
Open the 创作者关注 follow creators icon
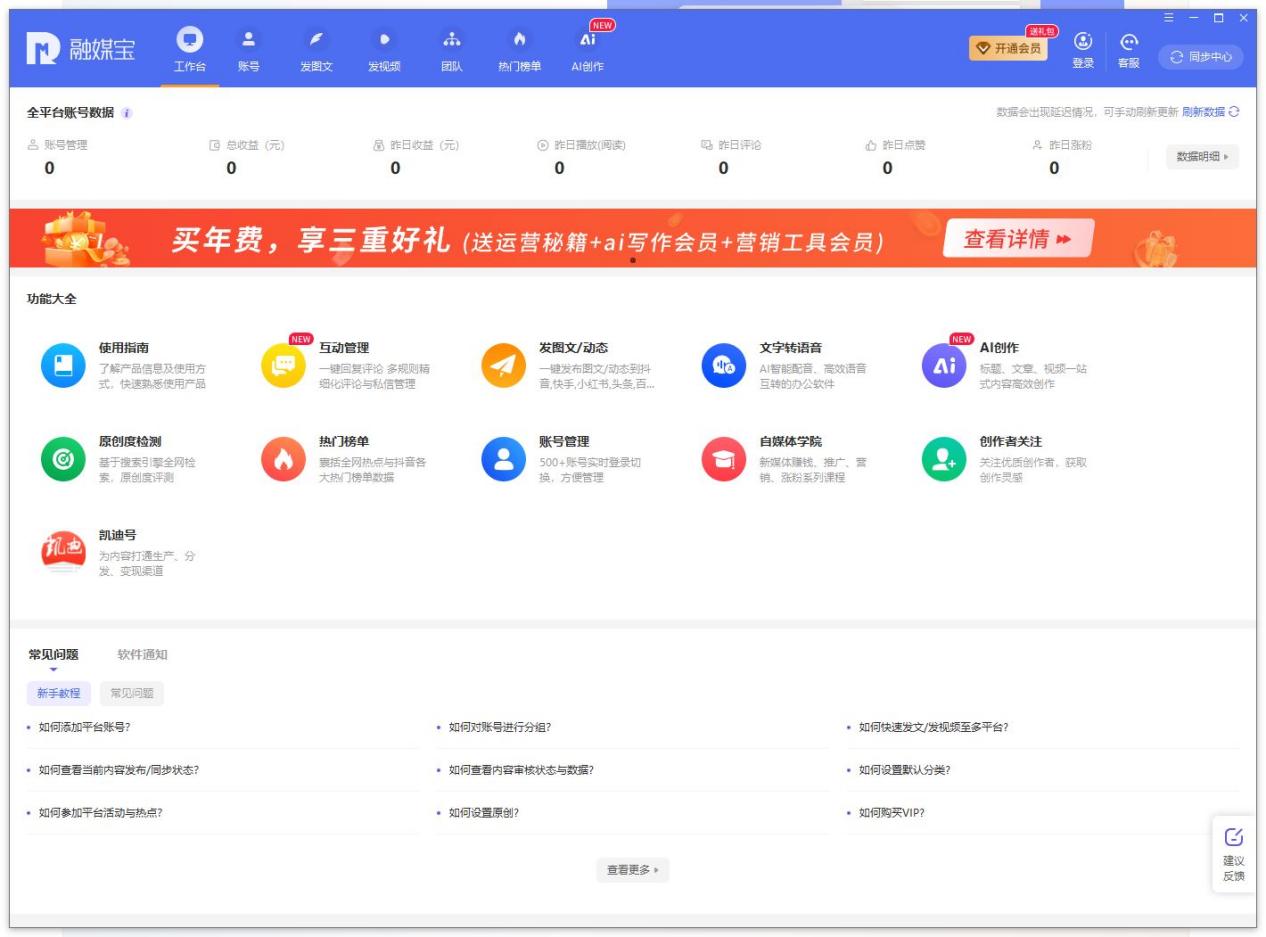click(944, 459)
